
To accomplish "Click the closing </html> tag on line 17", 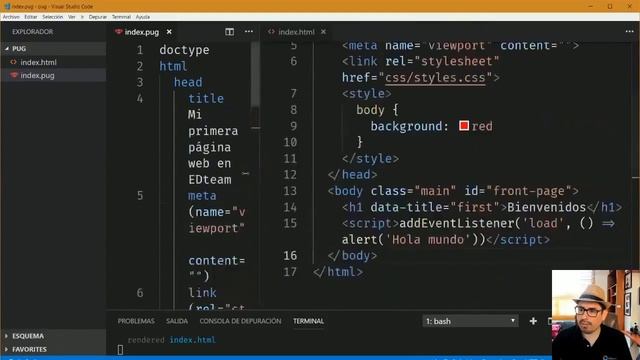I will [338, 272].
